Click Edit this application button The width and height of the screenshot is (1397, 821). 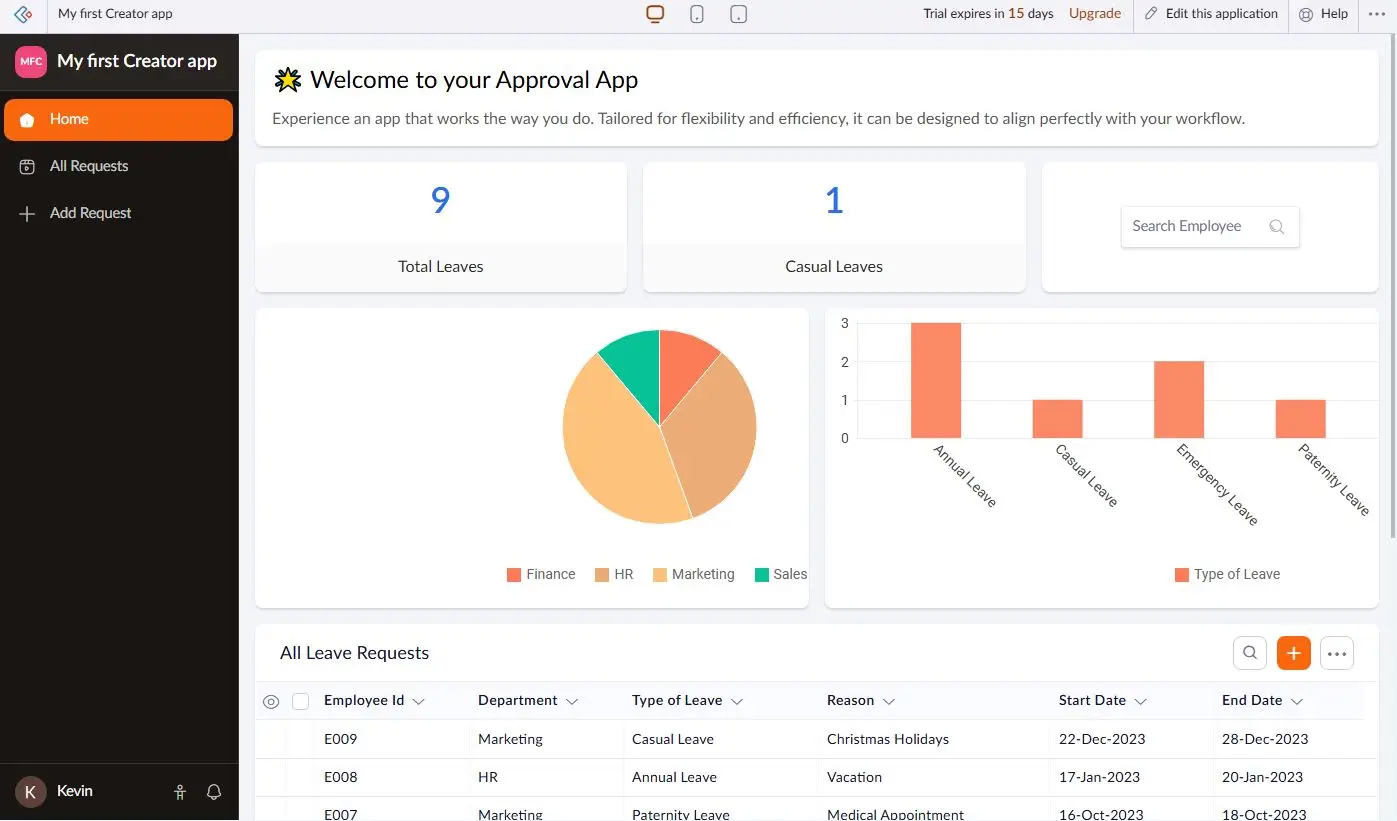(x=1211, y=14)
